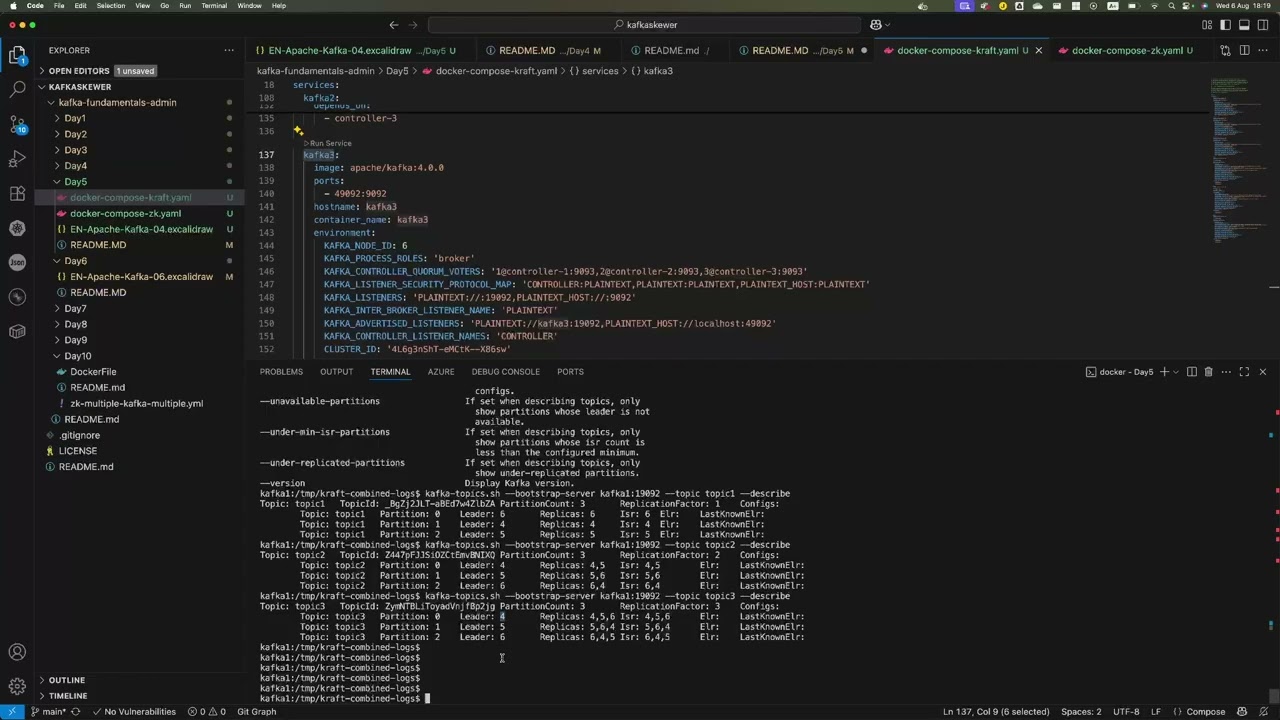Open the Explorer view in the activity bar
1280x720 pixels.
17,56
